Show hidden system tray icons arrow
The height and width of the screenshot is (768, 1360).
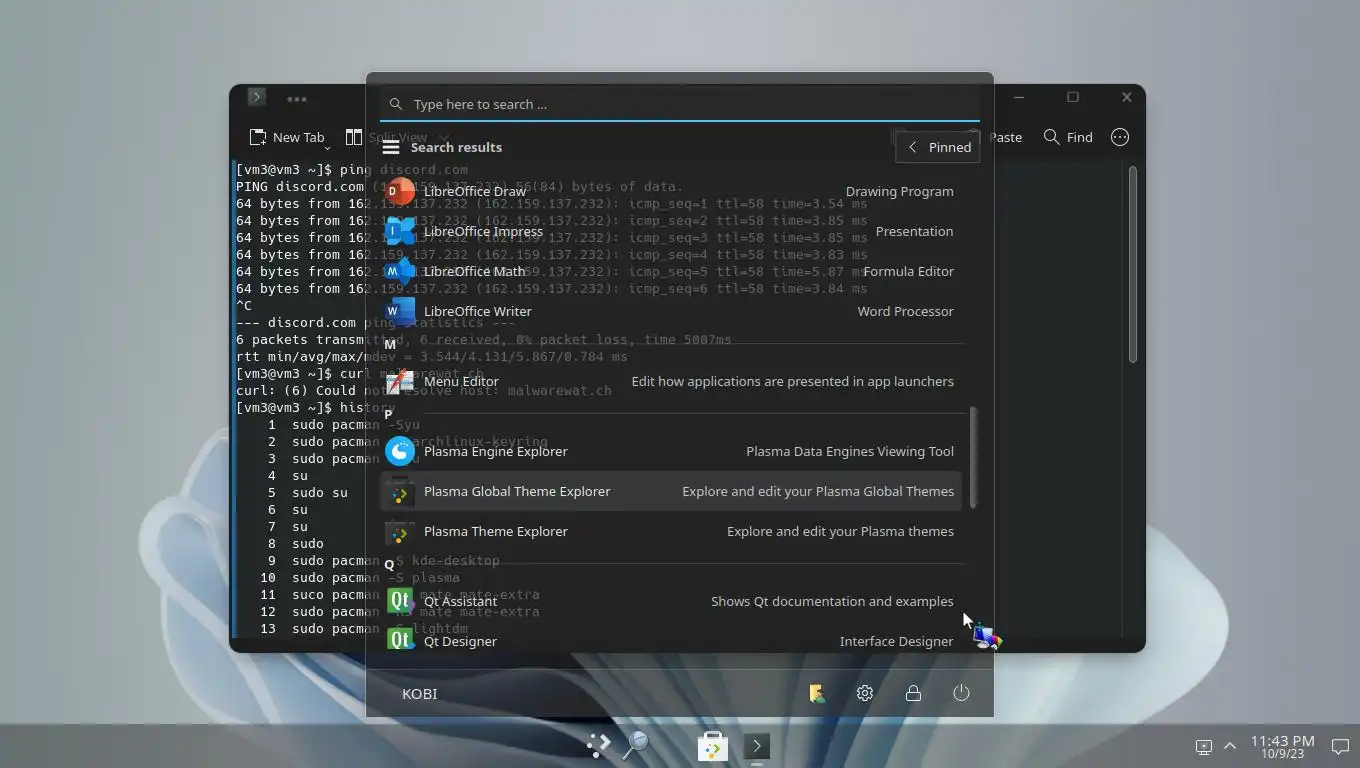(1230, 746)
